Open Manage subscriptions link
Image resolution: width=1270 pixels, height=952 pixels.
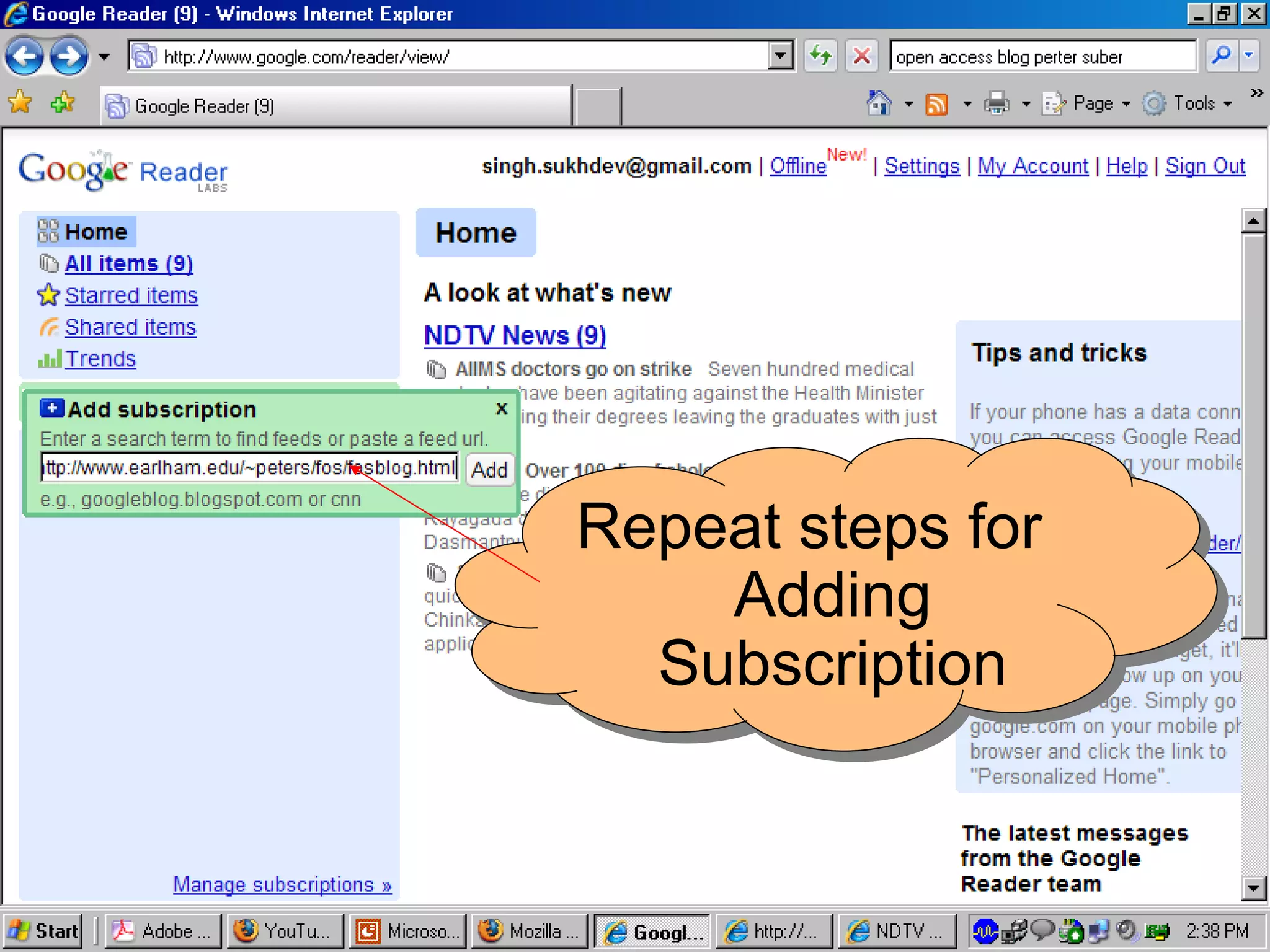click(x=282, y=884)
